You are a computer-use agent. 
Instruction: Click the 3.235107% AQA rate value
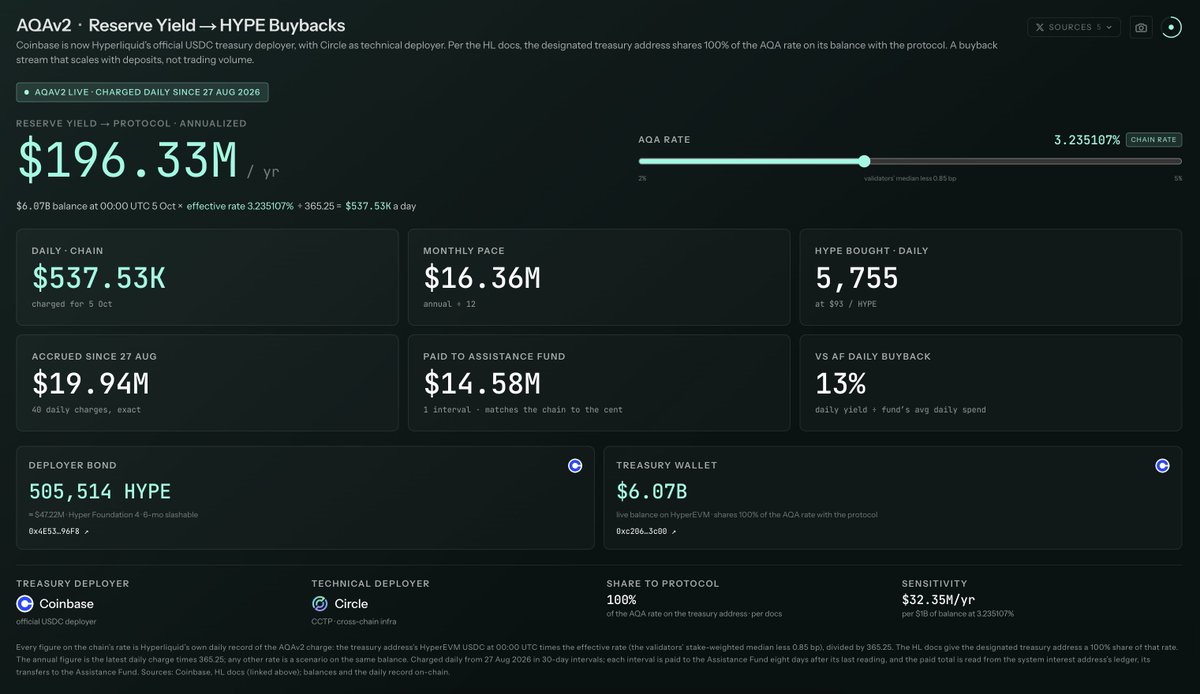[1086, 140]
